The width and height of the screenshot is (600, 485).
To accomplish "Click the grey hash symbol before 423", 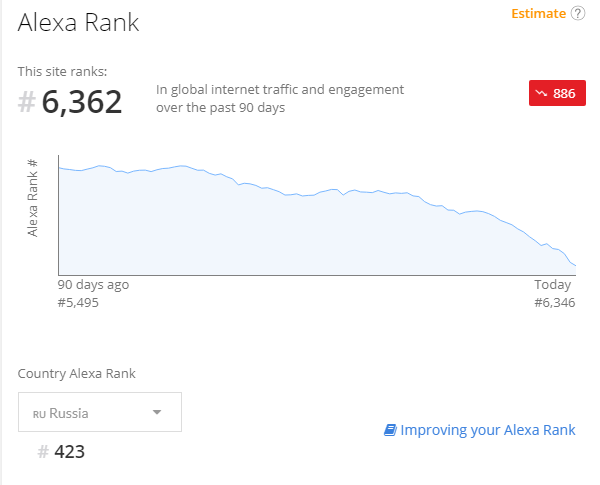I will (43, 452).
